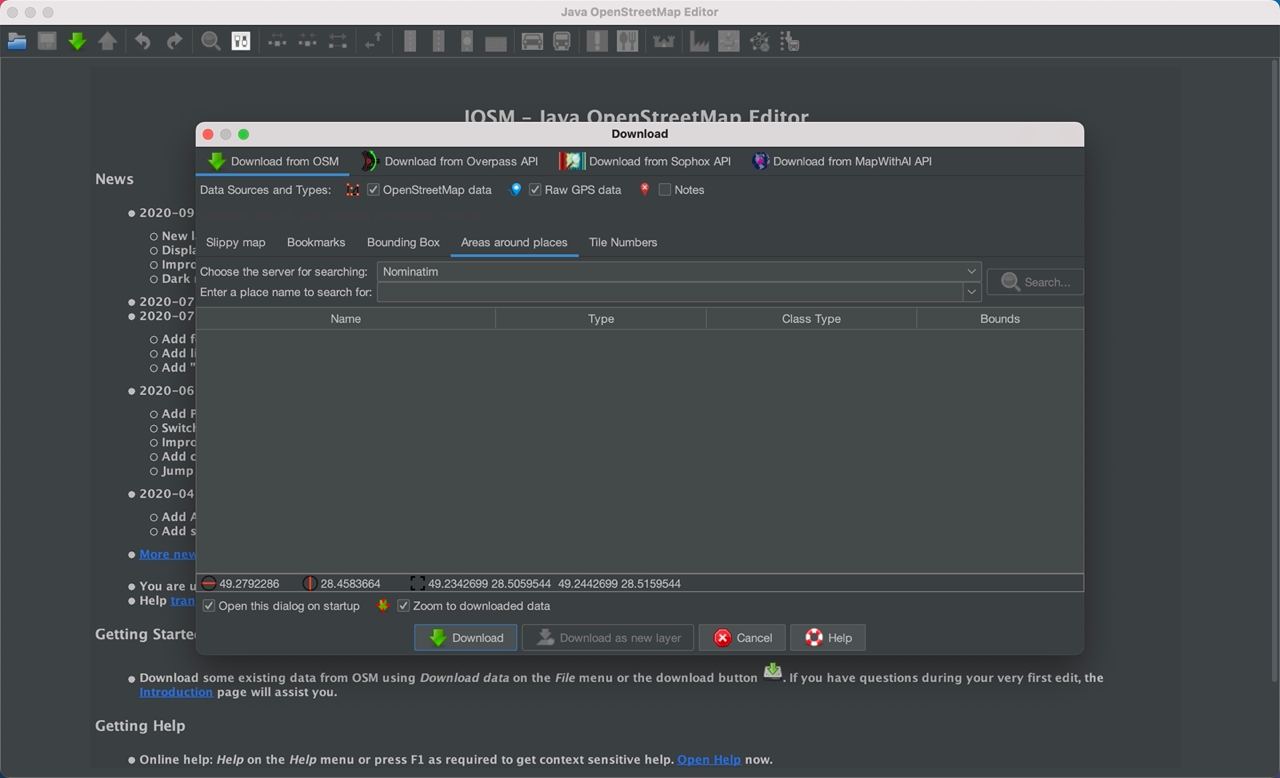
Task: Click the Type column header
Action: (x=601, y=319)
